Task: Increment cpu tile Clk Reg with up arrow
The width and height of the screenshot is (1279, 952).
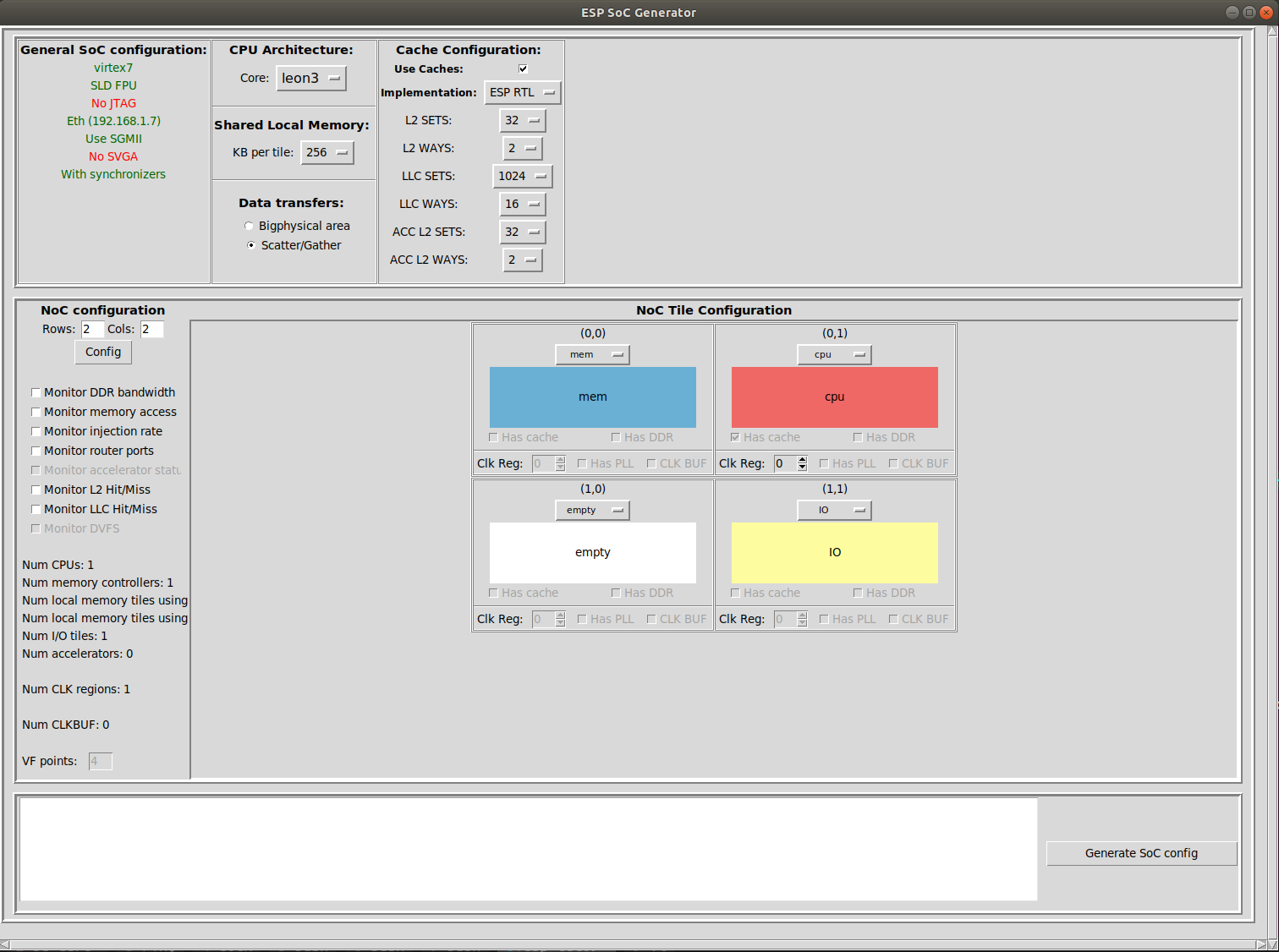Action: click(x=802, y=459)
